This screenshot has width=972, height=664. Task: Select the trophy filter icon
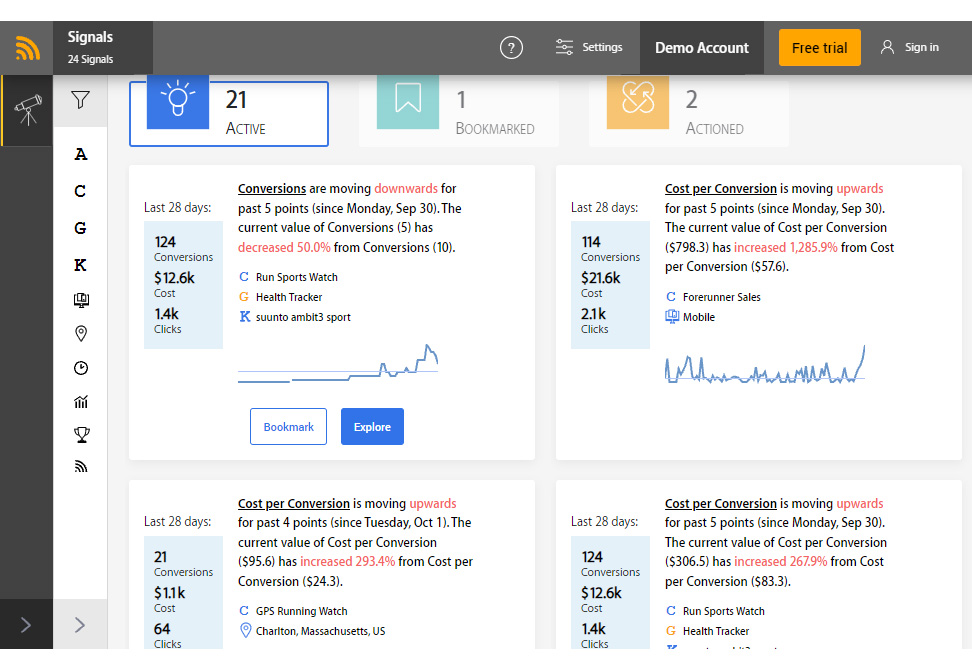point(81,435)
